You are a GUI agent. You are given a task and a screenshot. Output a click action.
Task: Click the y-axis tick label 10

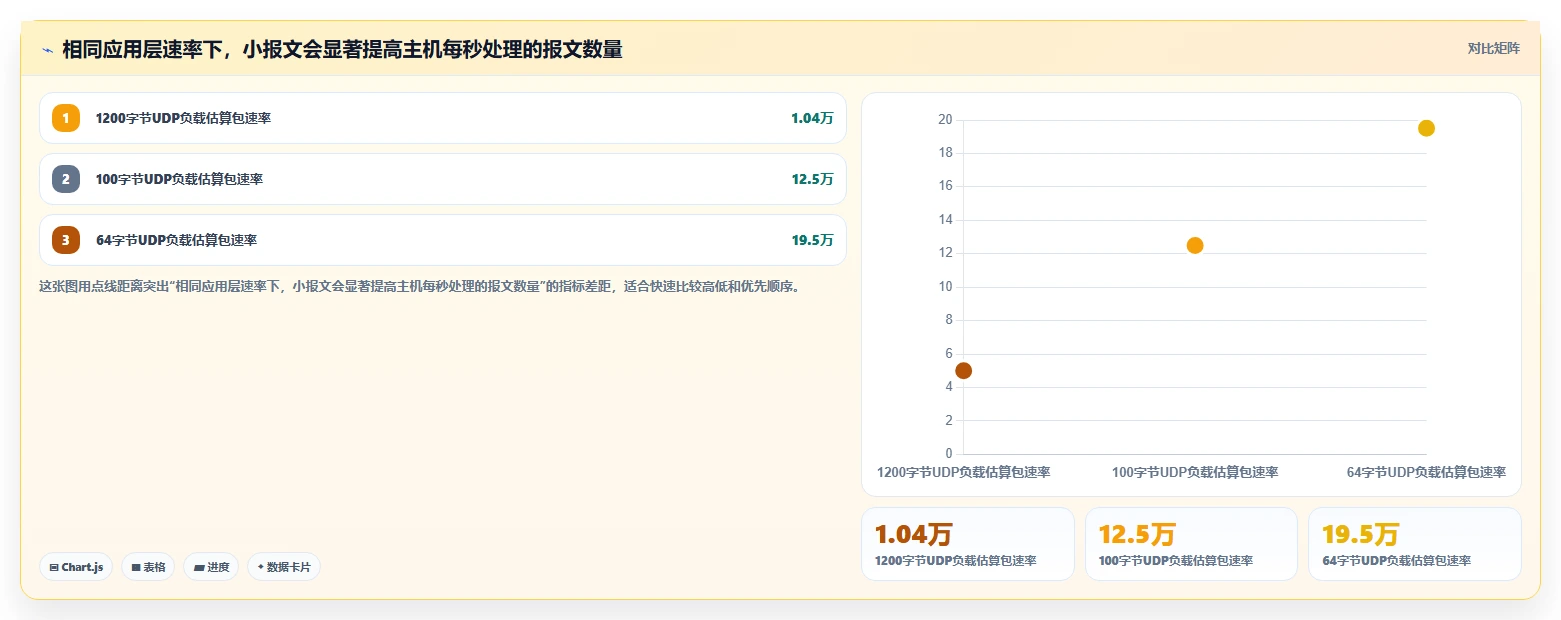click(x=944, y=287)
